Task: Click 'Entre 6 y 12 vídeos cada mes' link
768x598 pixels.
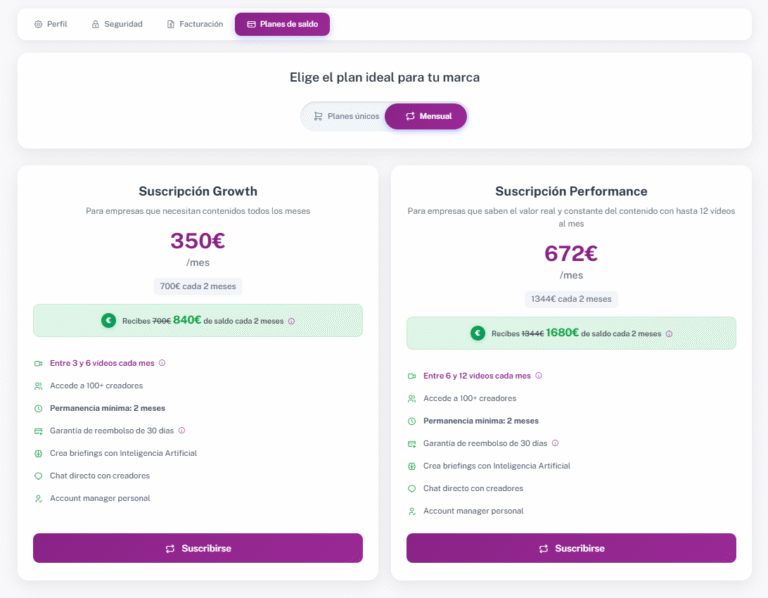Action: click(x=477, y=376)
